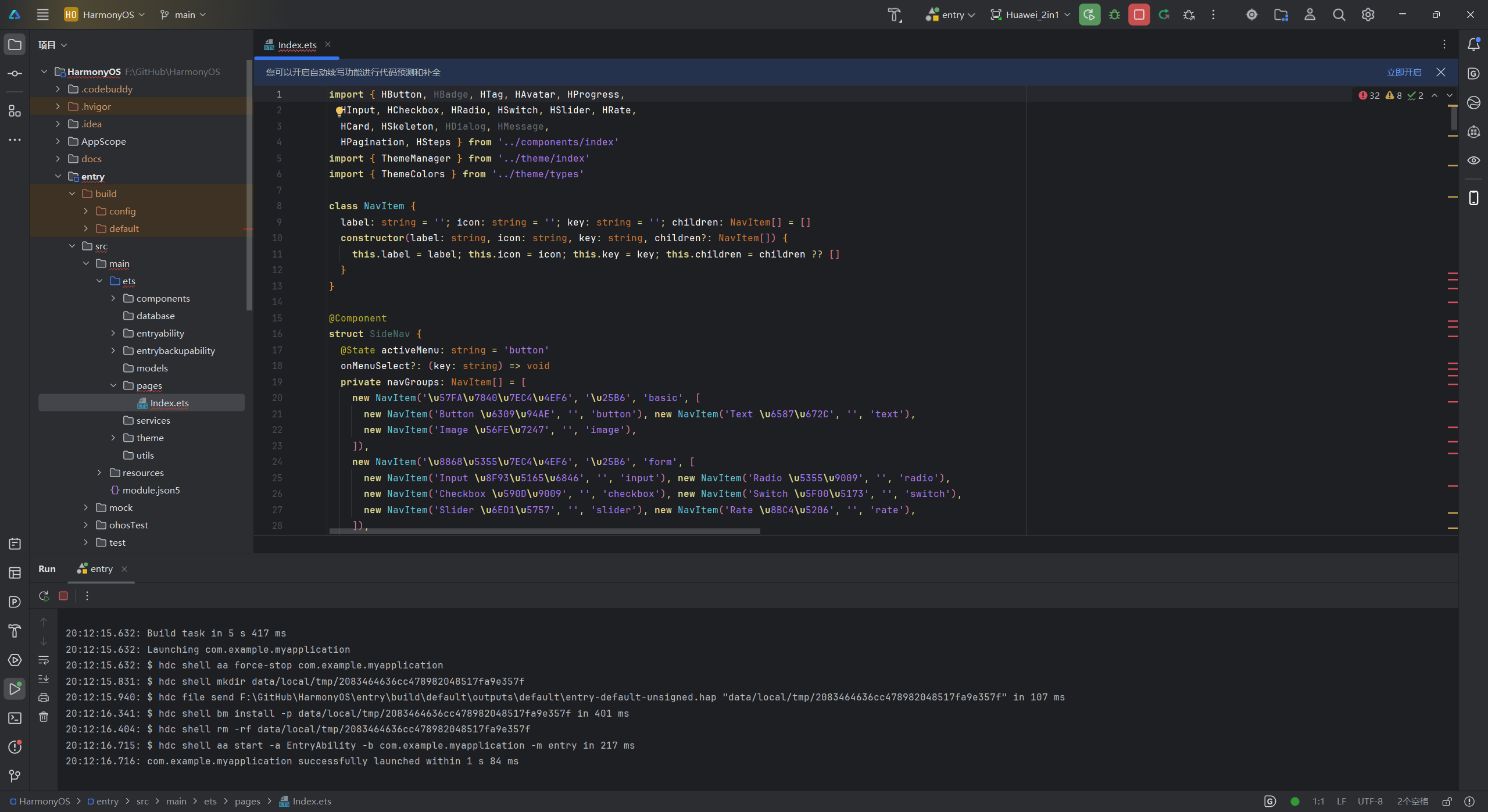Open the Search magnifier icon
The width and height of the screenshot is (1488, 812).
coord(1339,15)
